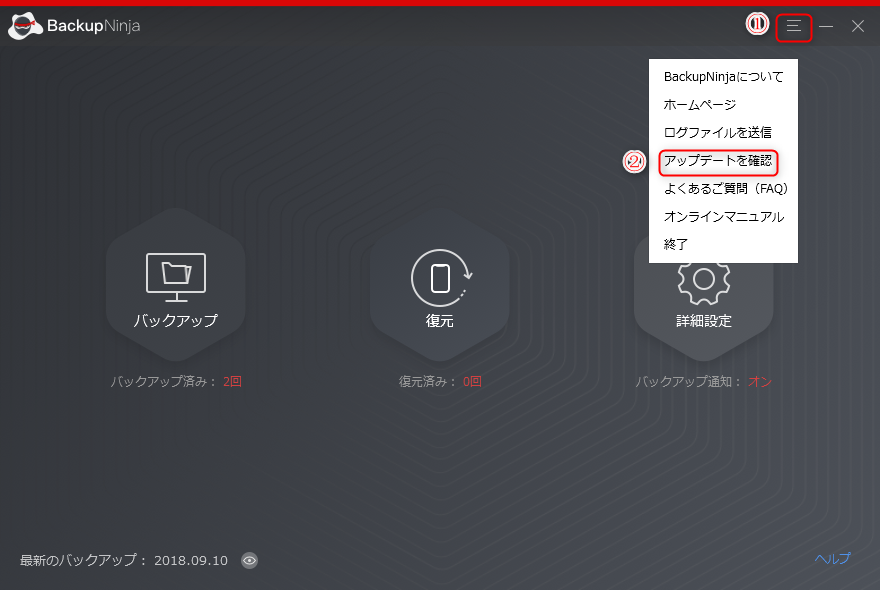The image size is (880, 590).
Task: Open the バックアップ hexagon tile
Action: tap(176, 285)
